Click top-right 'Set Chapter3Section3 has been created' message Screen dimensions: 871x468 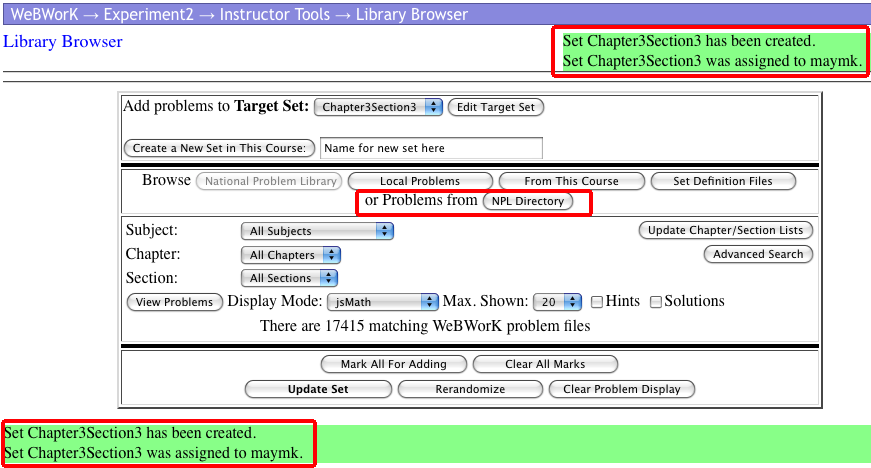[689, 41]
